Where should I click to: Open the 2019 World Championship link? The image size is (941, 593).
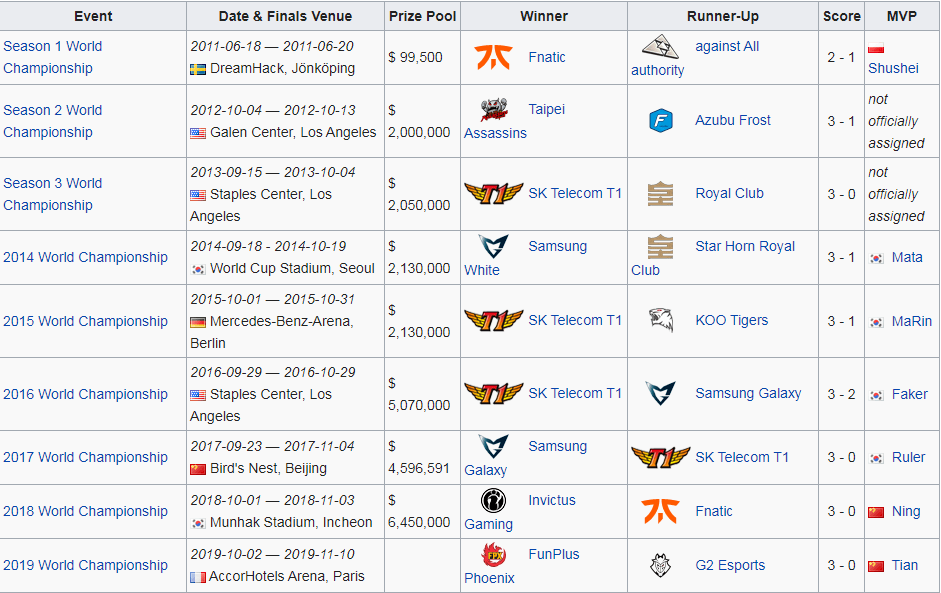pos(85,565)
